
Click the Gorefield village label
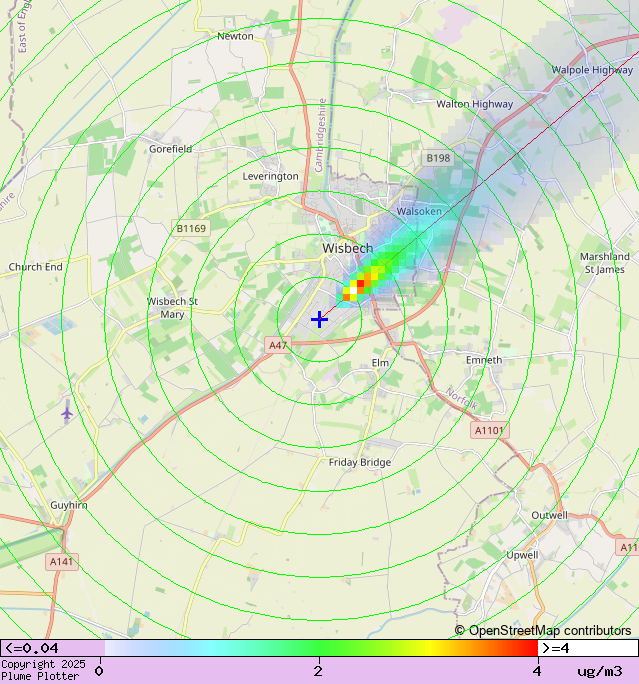coord(171,149)
